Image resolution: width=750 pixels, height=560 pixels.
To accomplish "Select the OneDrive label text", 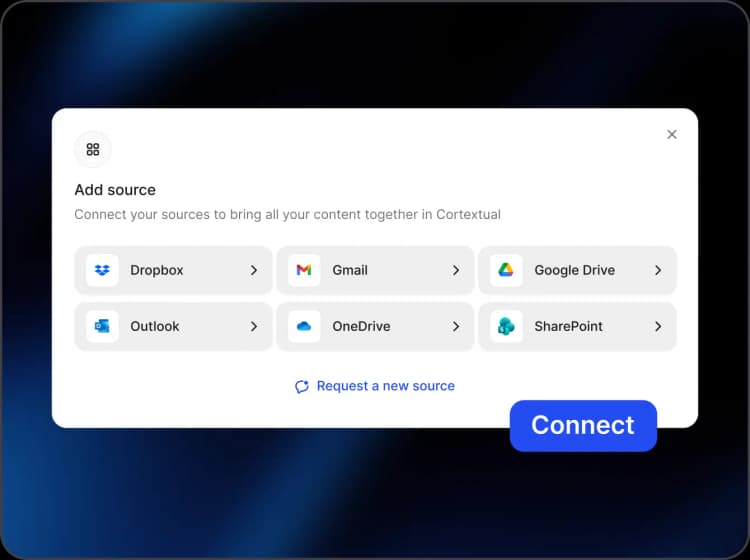I will click(x=361, y=326).
